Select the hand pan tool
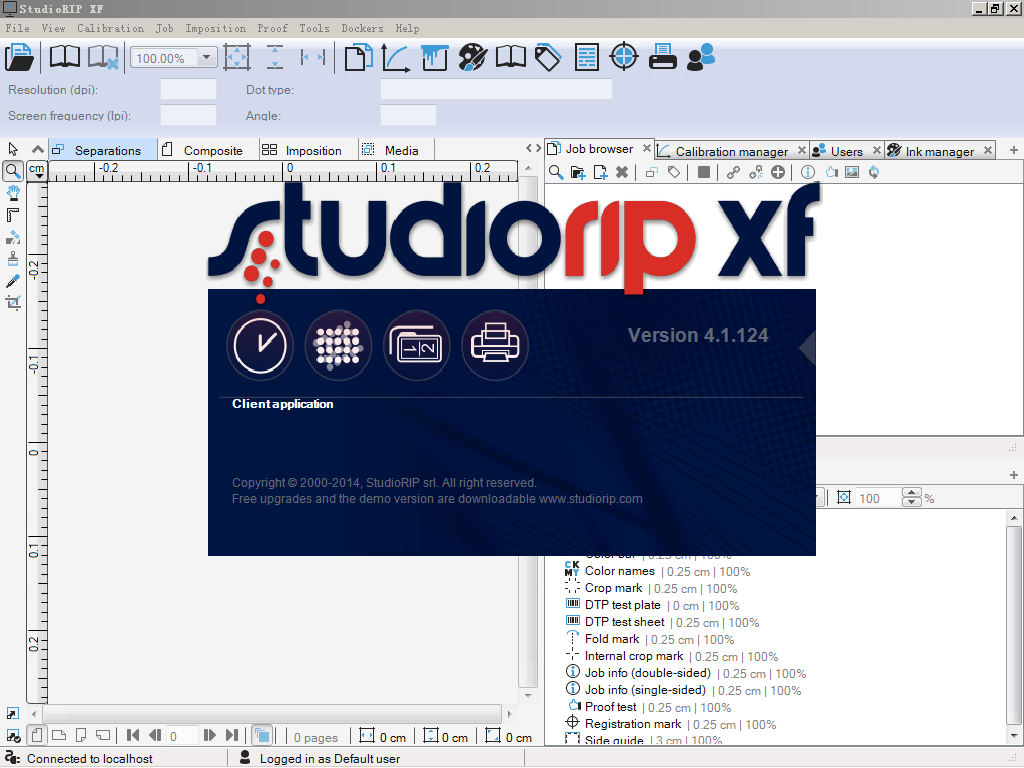1024x768 pixels. (x=13, y=193)
